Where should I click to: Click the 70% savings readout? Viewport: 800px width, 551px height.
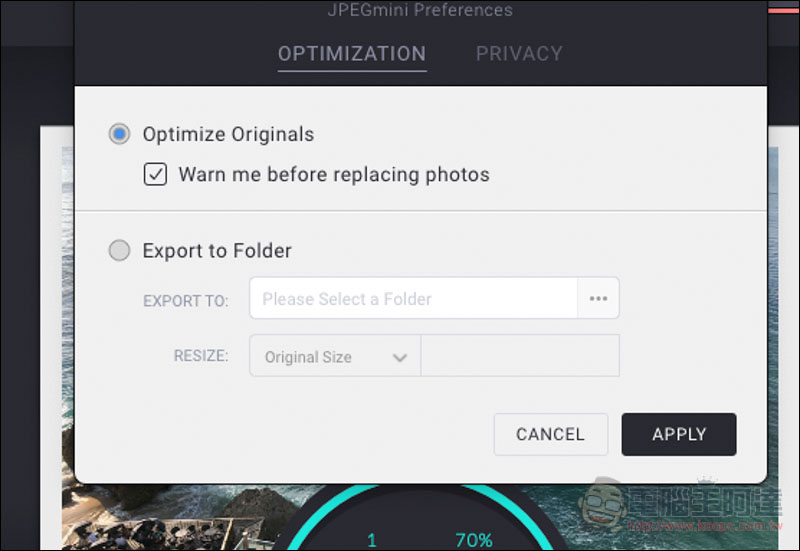point(474,540)
